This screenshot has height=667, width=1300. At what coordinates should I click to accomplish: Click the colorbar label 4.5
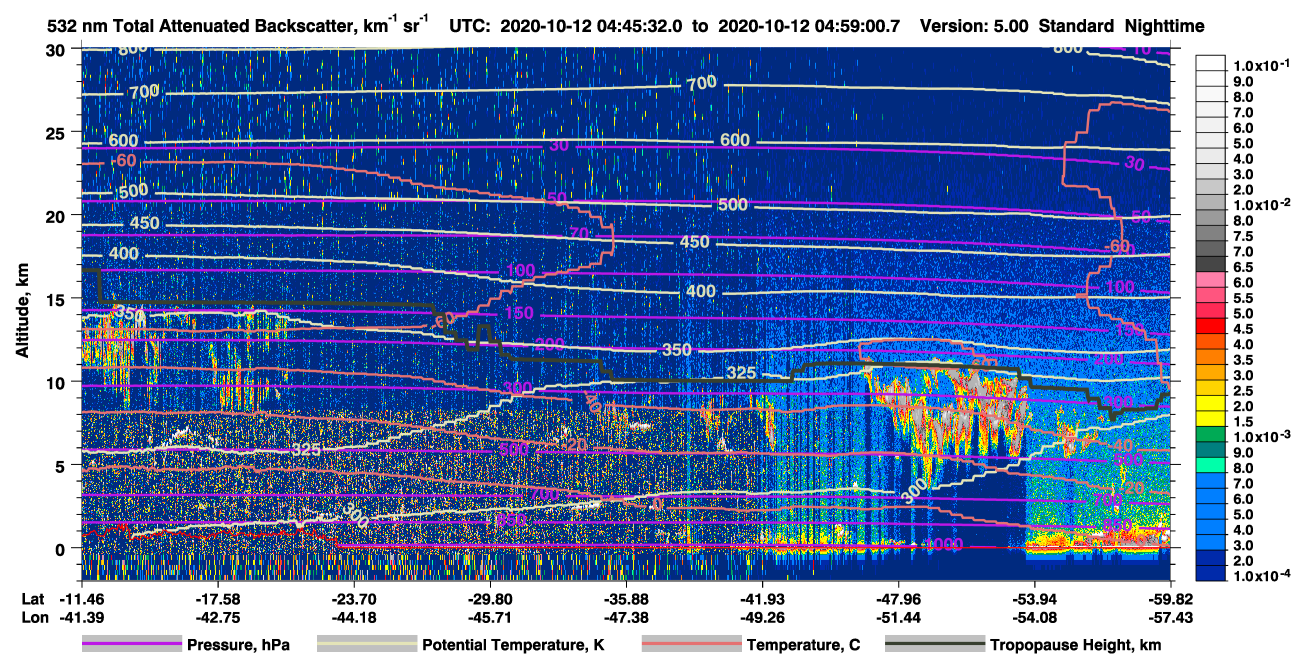[1244, 329]
